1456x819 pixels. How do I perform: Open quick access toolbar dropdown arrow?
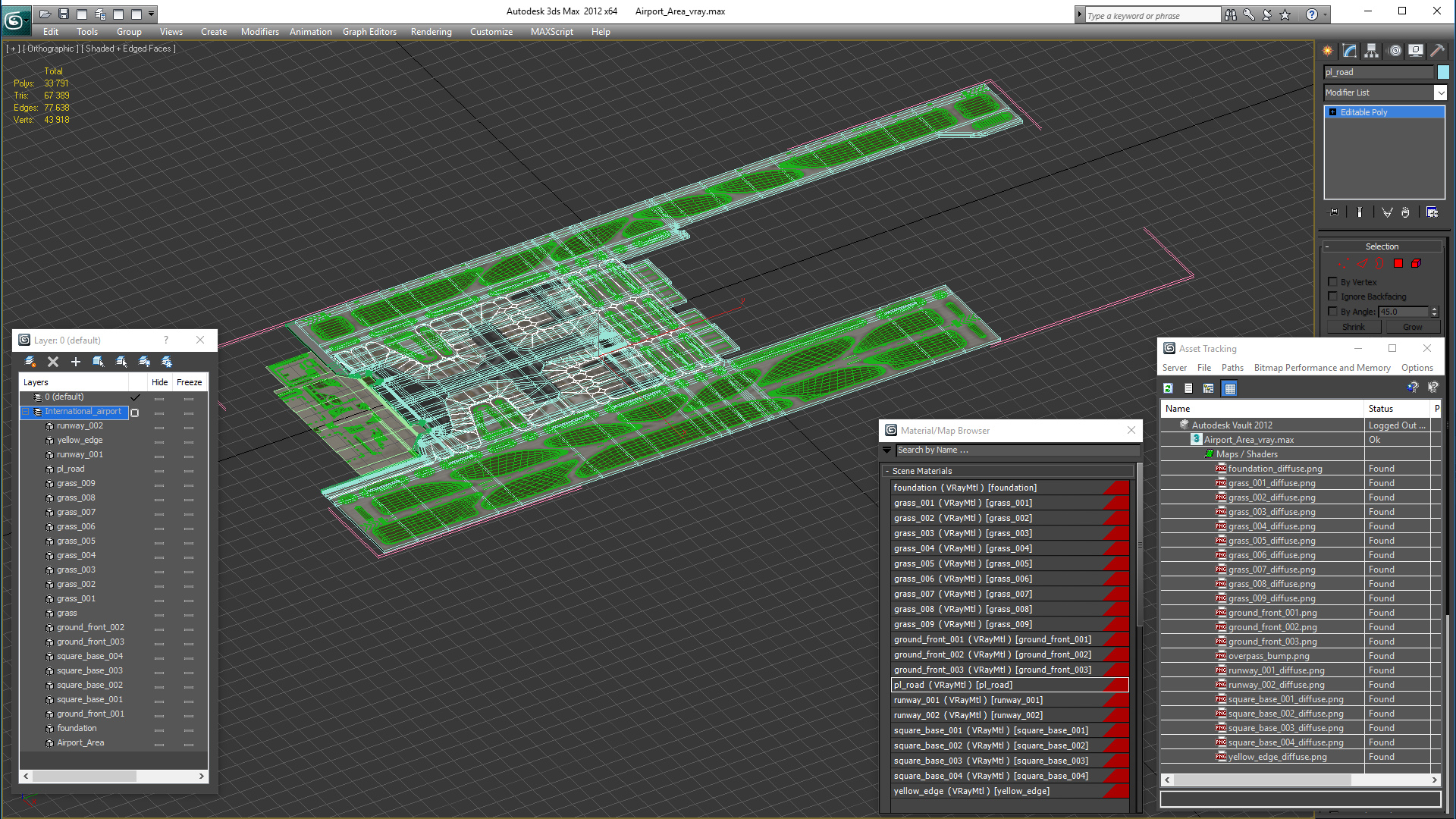[x=152, y=14]
